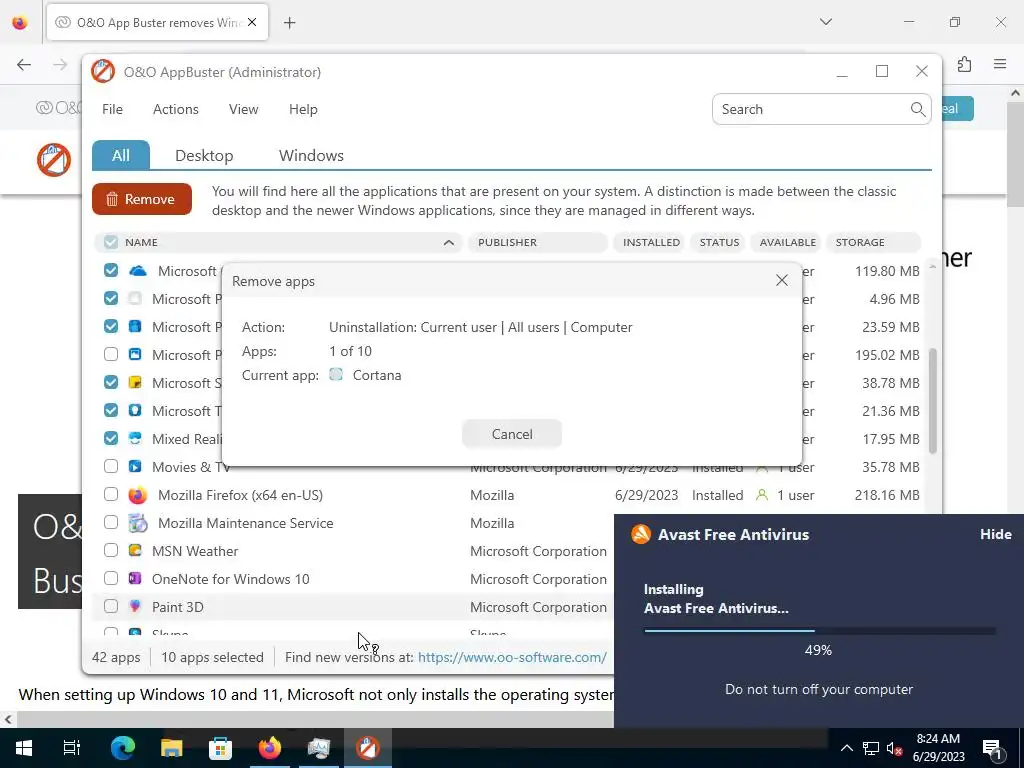The image size is (1024, 768).
Task: Click the OneNote for Windows 10 icon
Action: (x=135, y=579)
